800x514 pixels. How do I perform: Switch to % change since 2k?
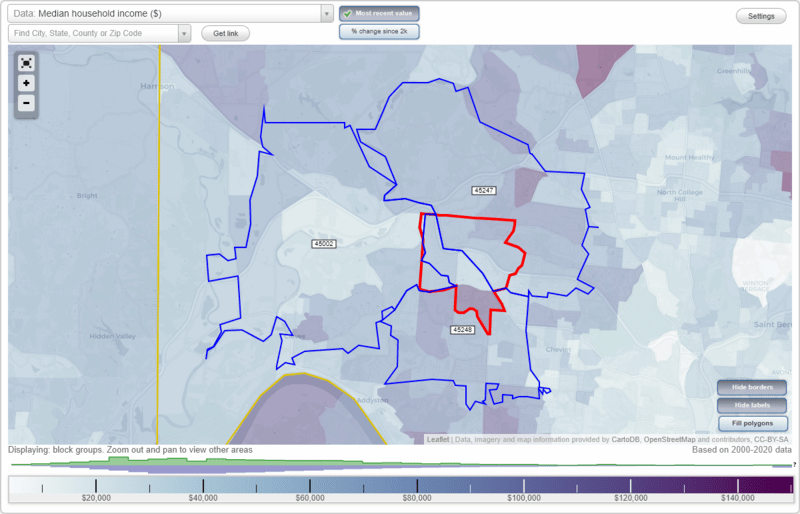379,32
